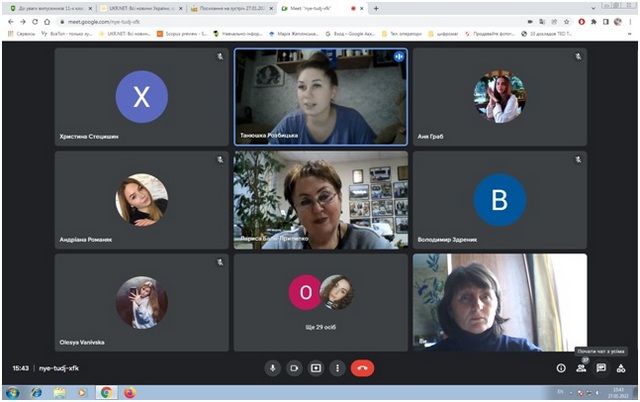This screenshot has height=402, width=640.
Task: Click the audio activity indicator on Танюшка Розбицька tile
Action: click(x=399, y=57)
